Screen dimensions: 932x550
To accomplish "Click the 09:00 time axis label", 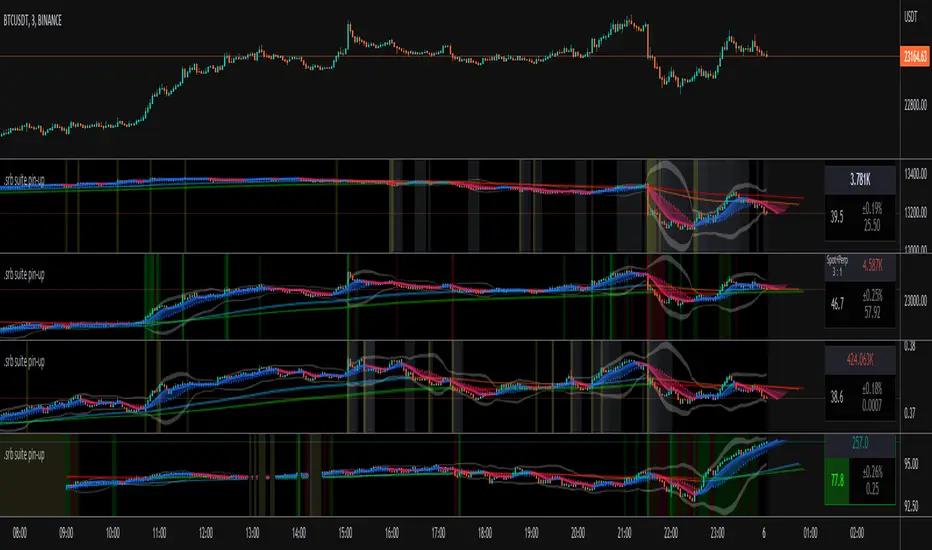I will pyautogui.click(x=66, y=533).
